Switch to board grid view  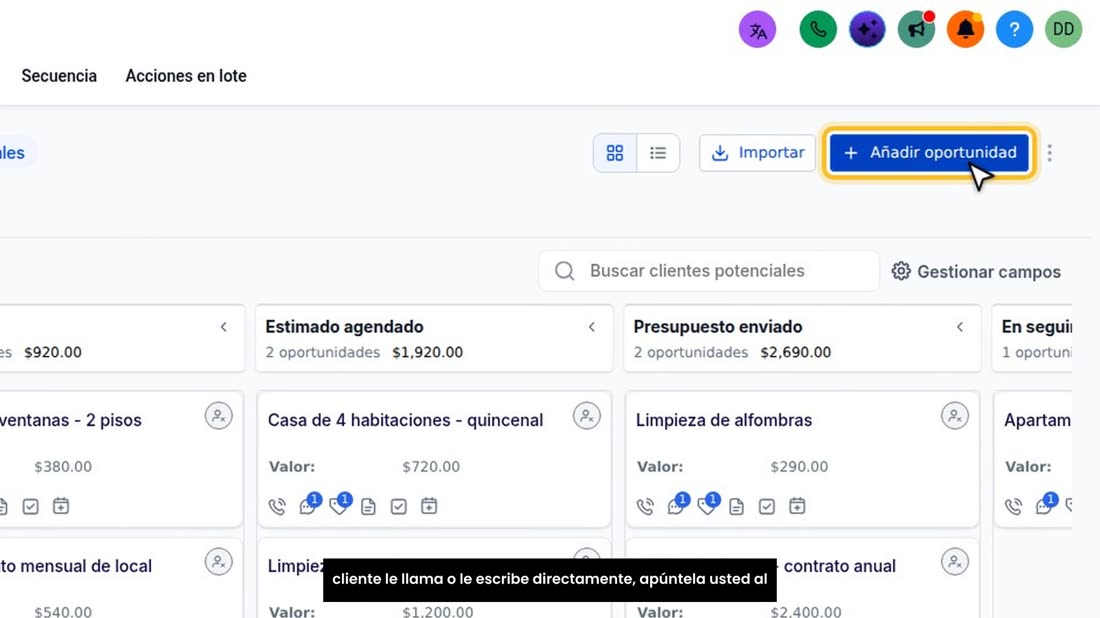(x=615, y=153)
